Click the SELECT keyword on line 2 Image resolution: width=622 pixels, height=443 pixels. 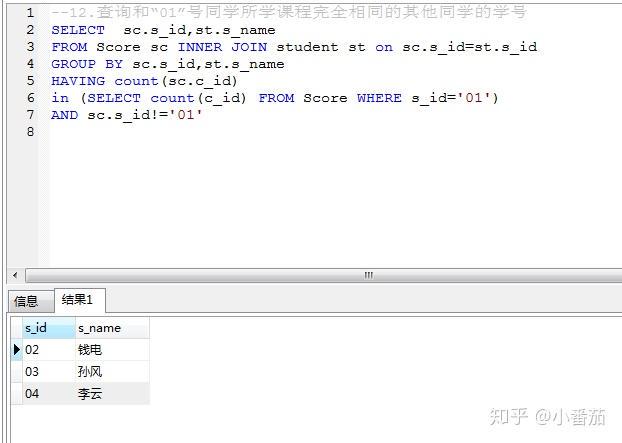78,30
